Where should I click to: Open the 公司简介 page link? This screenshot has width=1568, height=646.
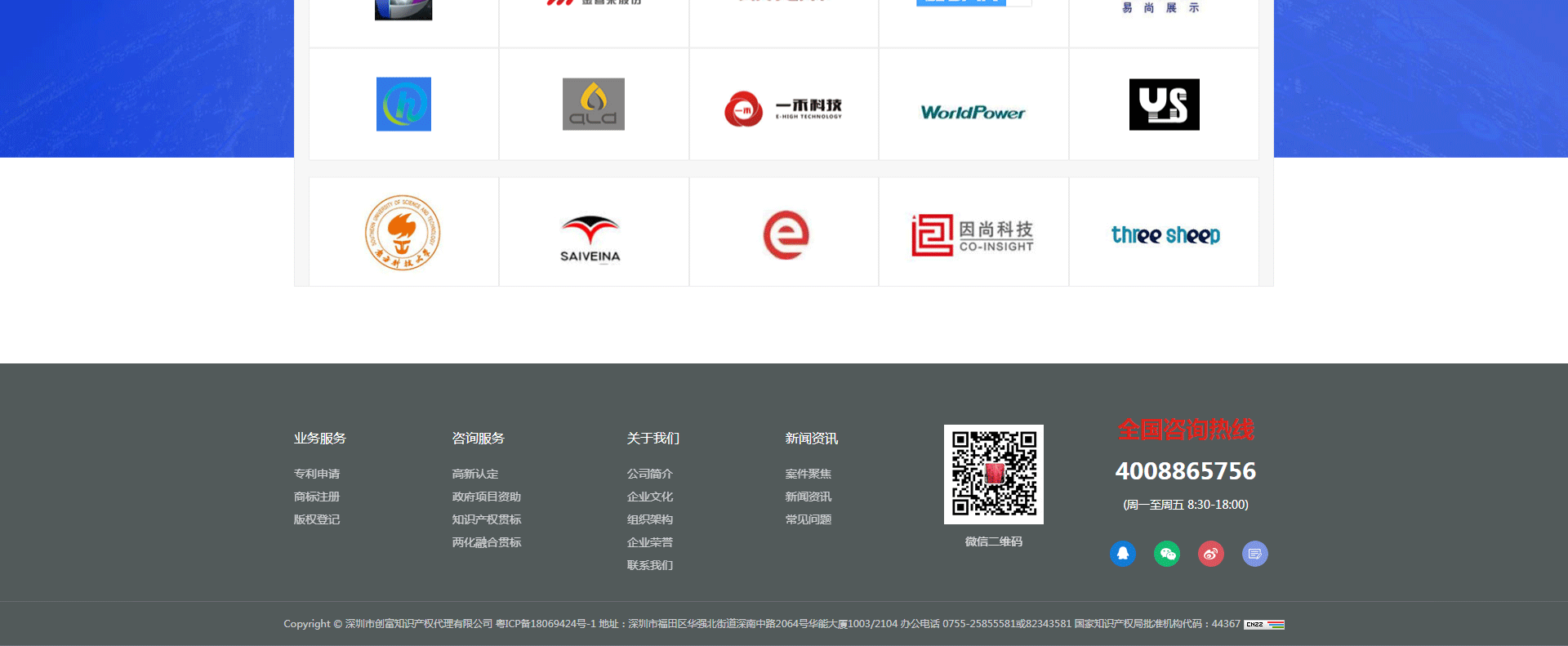(x=650, y=474)
